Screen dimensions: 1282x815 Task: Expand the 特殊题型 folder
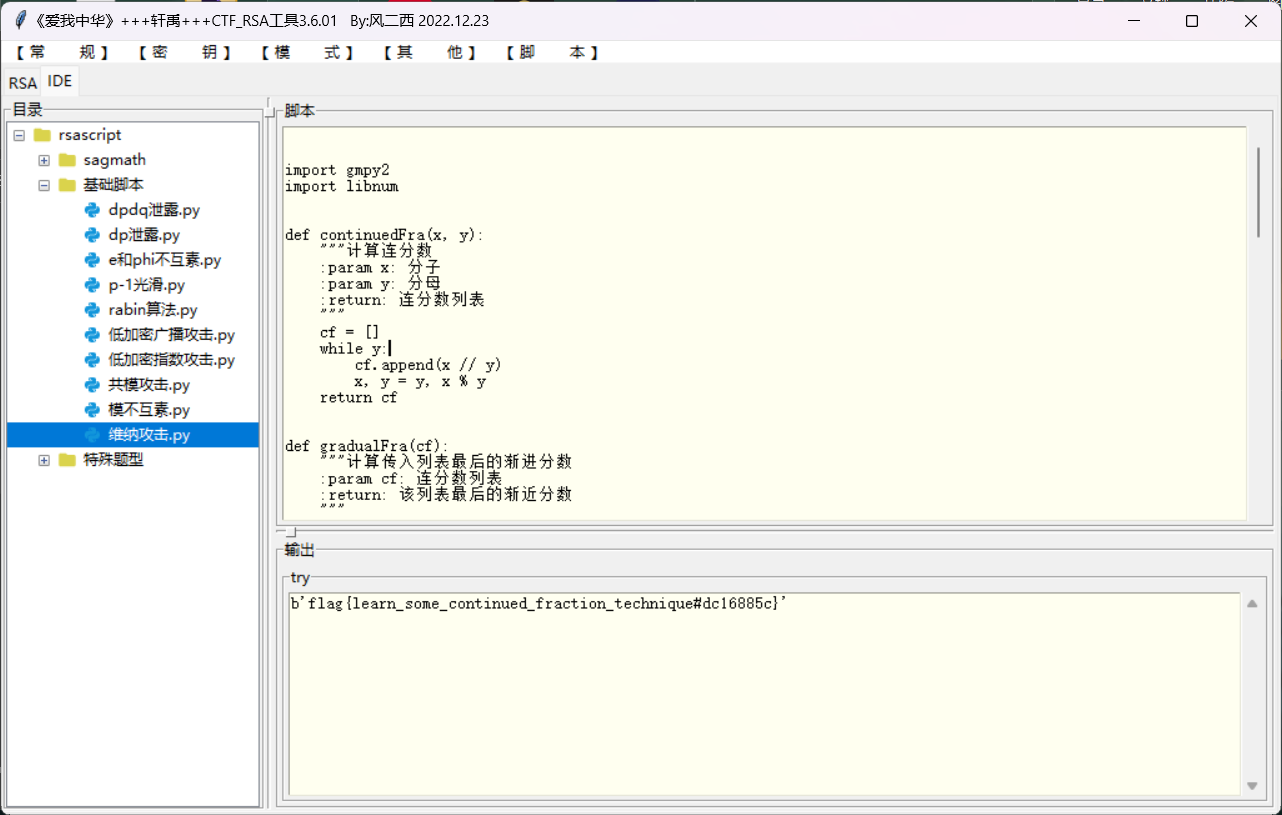tap(44, 460)
